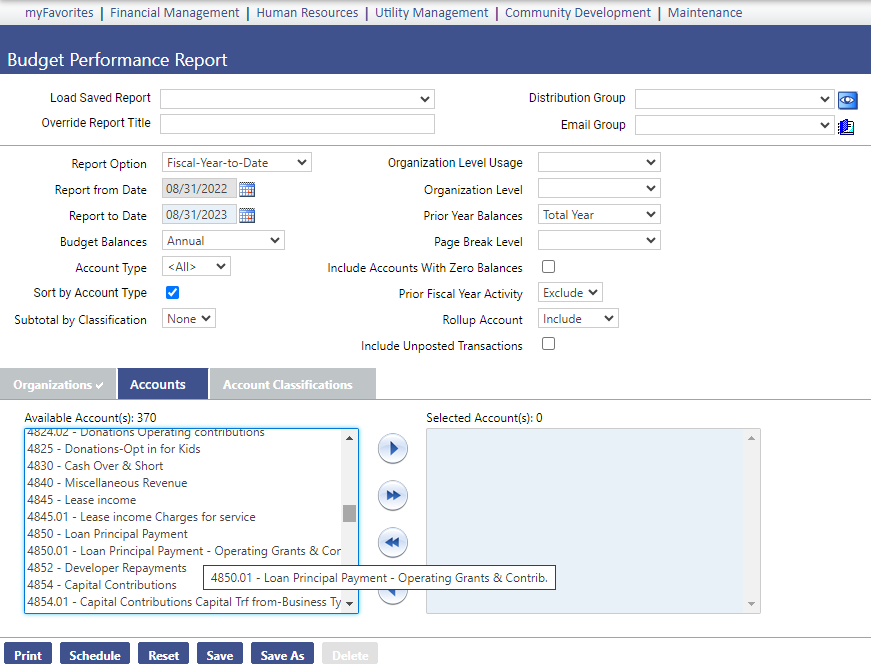This screenshot has height=669, width=871.
Task: Open the Email Group address book icon
Action: tap(846, 127)
